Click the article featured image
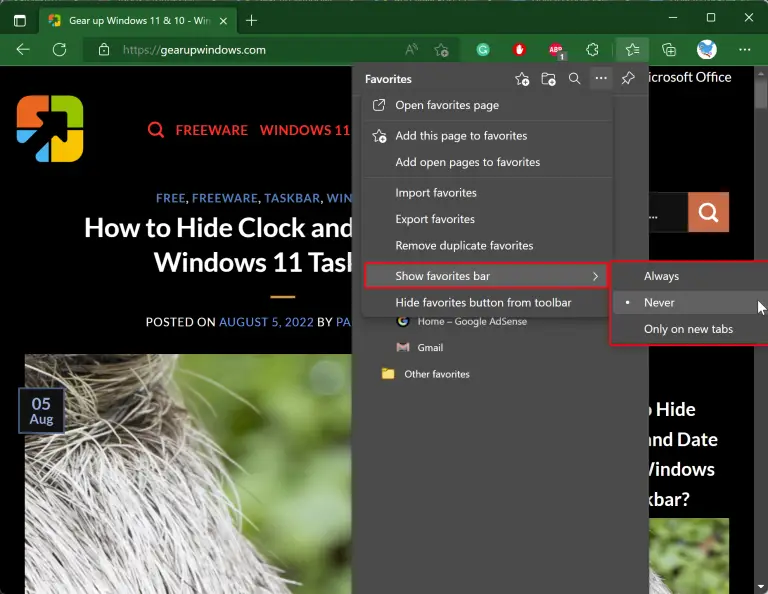This screenshot has width=768, height=594. click(x=188, y=474)
